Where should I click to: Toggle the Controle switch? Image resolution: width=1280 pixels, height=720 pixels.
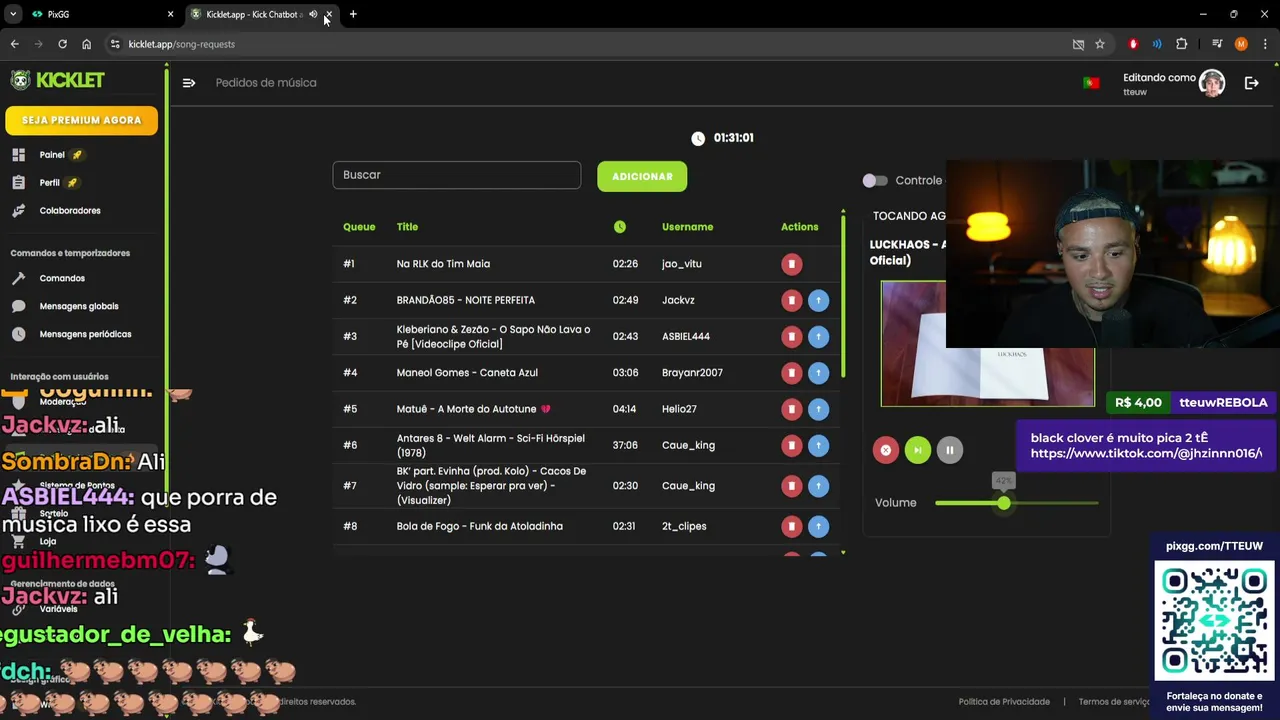[x=875, y=181]
